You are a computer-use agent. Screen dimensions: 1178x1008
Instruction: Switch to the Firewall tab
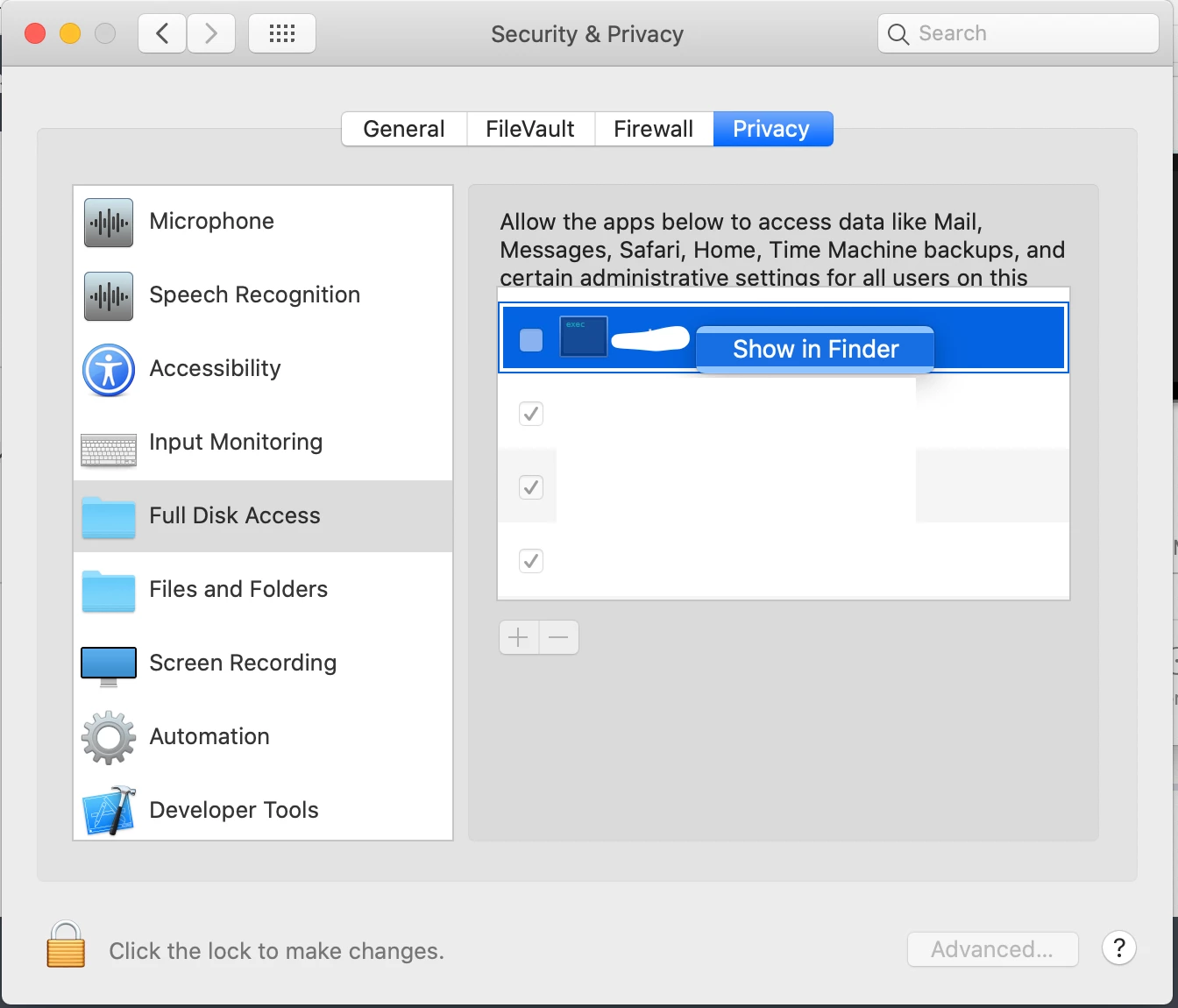pos(654,129)
